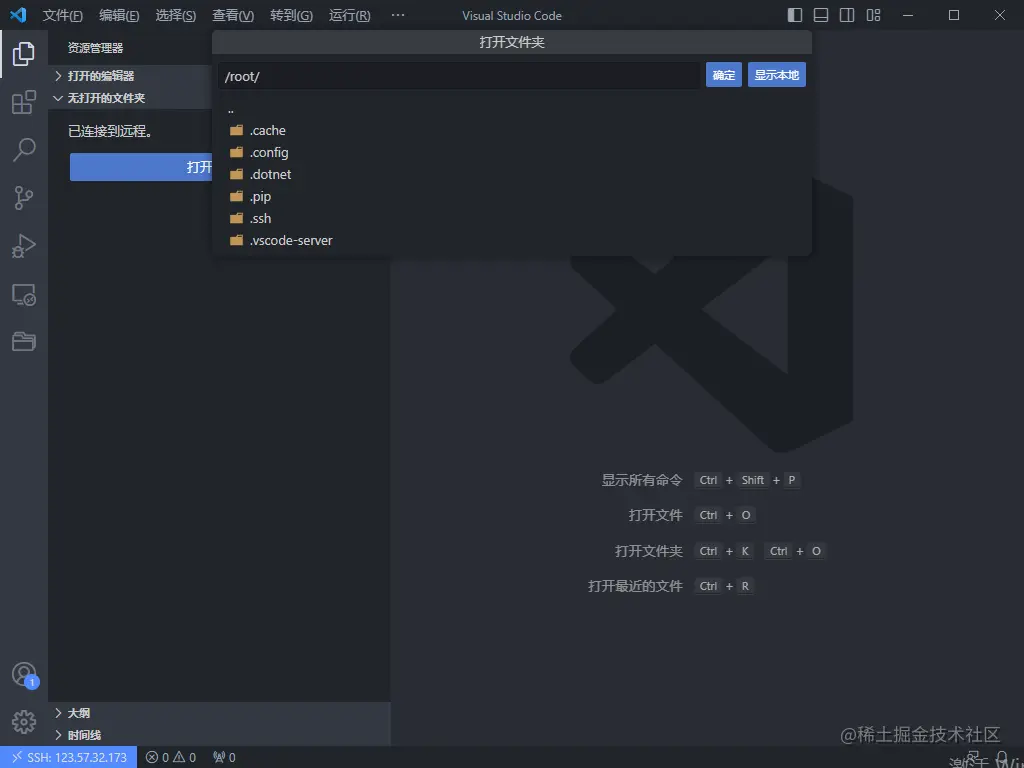
Task: Click the 资源管理器 panel title
Action: coord(95,48)
